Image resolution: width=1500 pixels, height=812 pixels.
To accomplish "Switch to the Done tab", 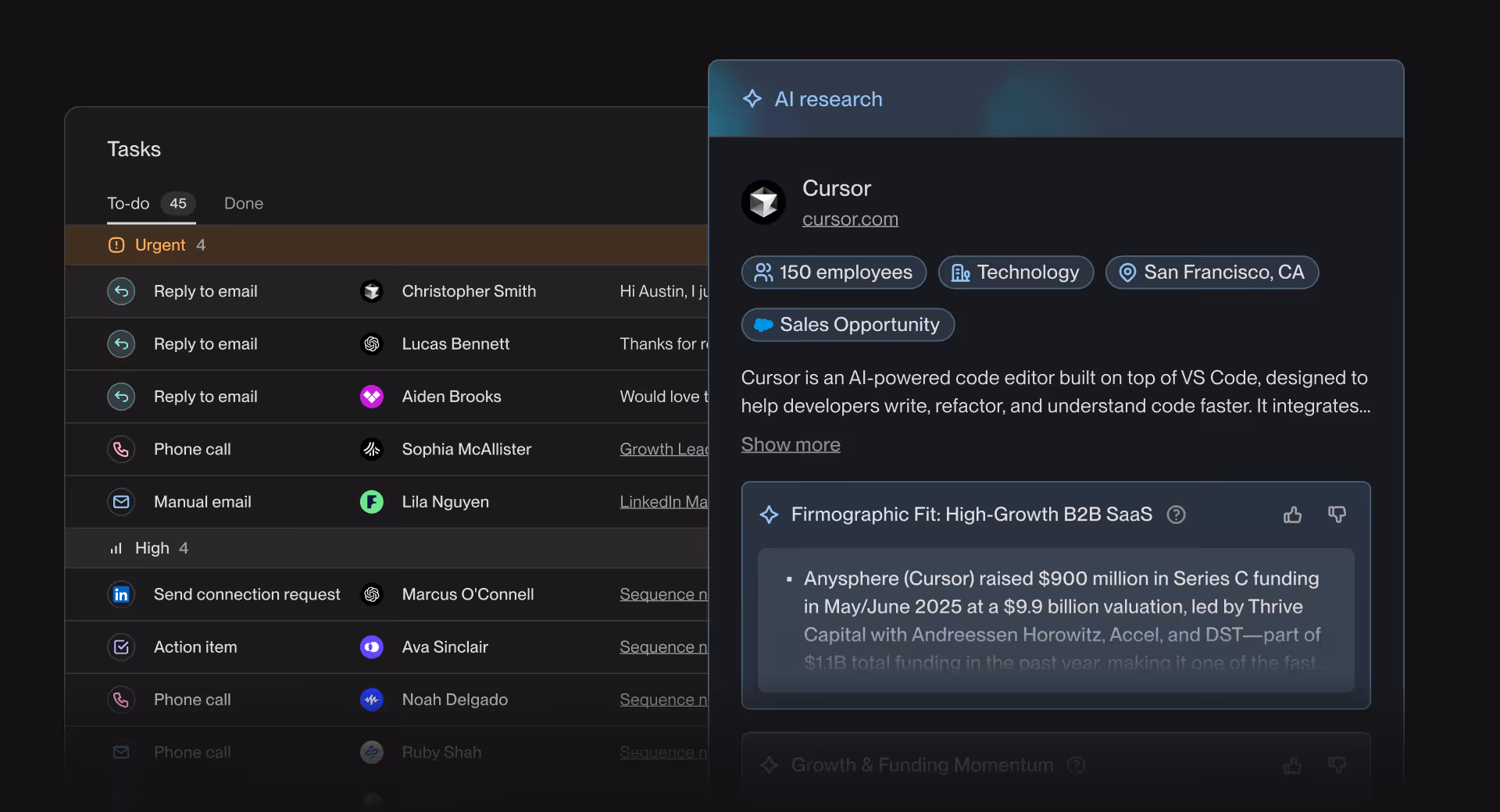I will point(244,203).
